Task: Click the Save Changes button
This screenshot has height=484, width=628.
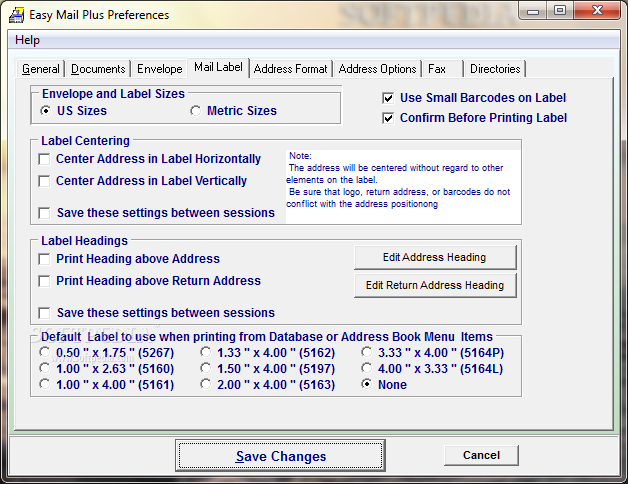Action: click(280, 456)
